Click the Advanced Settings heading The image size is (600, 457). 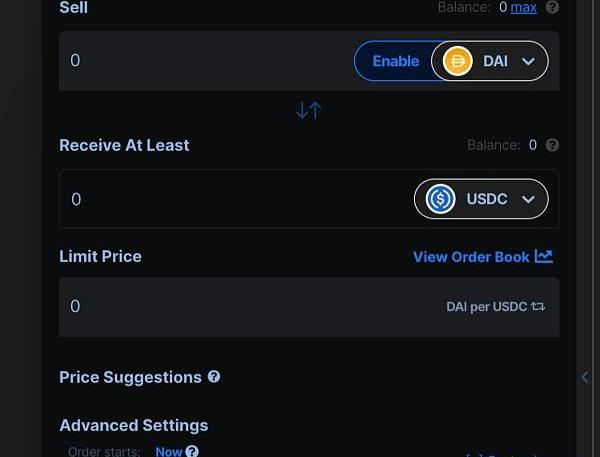click(134, 425)
